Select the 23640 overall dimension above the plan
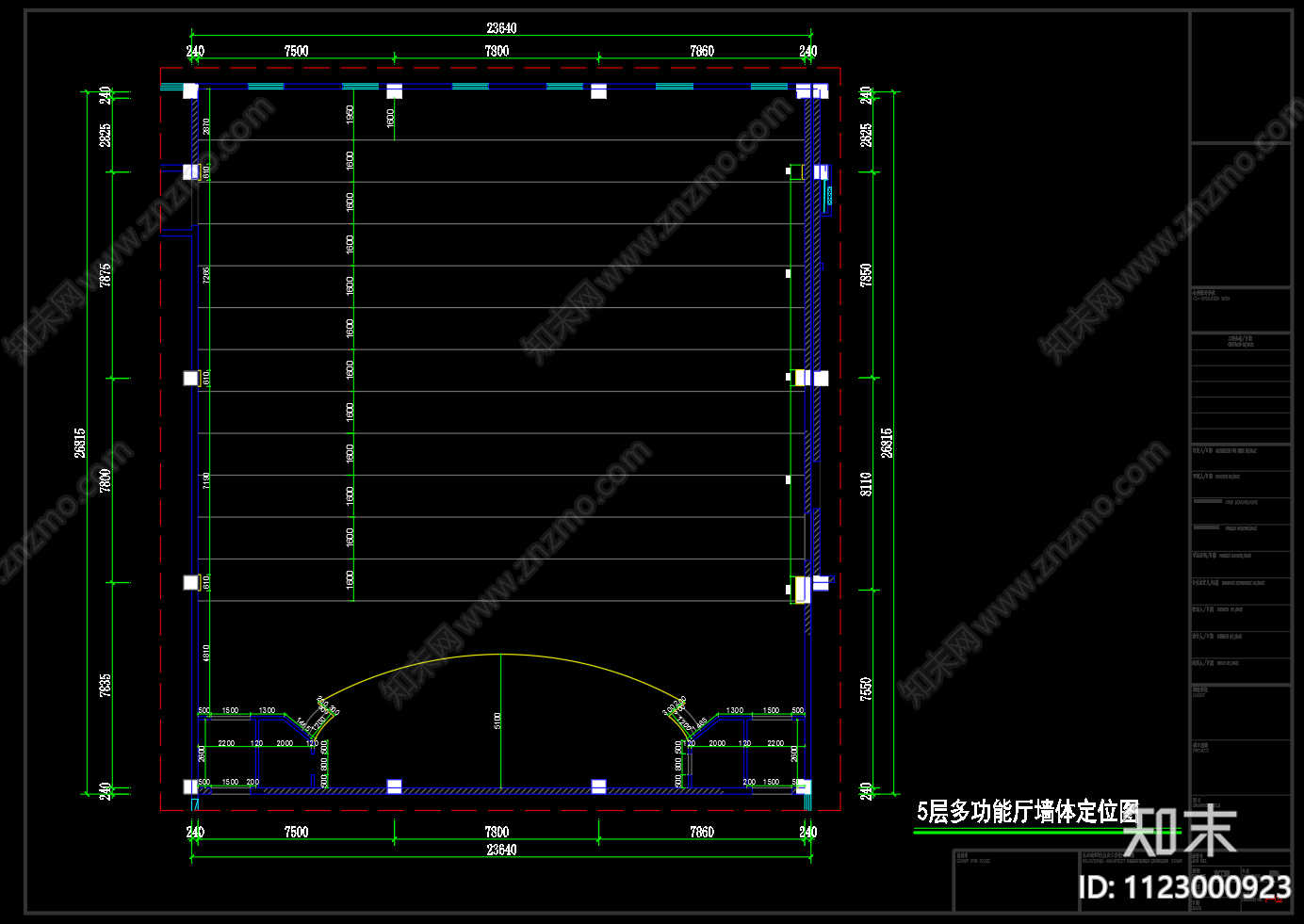This screenshot has width=1304, height=924. point(501,28)
